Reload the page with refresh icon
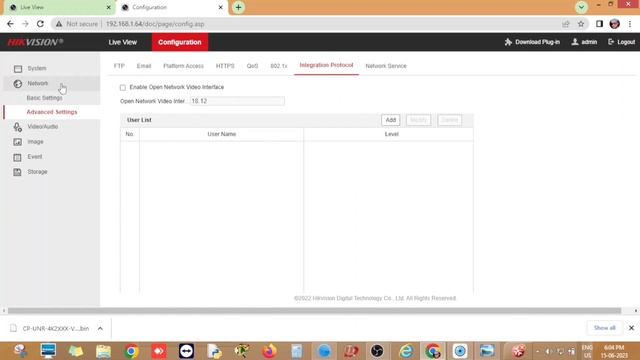 click(x=40, y=24)
